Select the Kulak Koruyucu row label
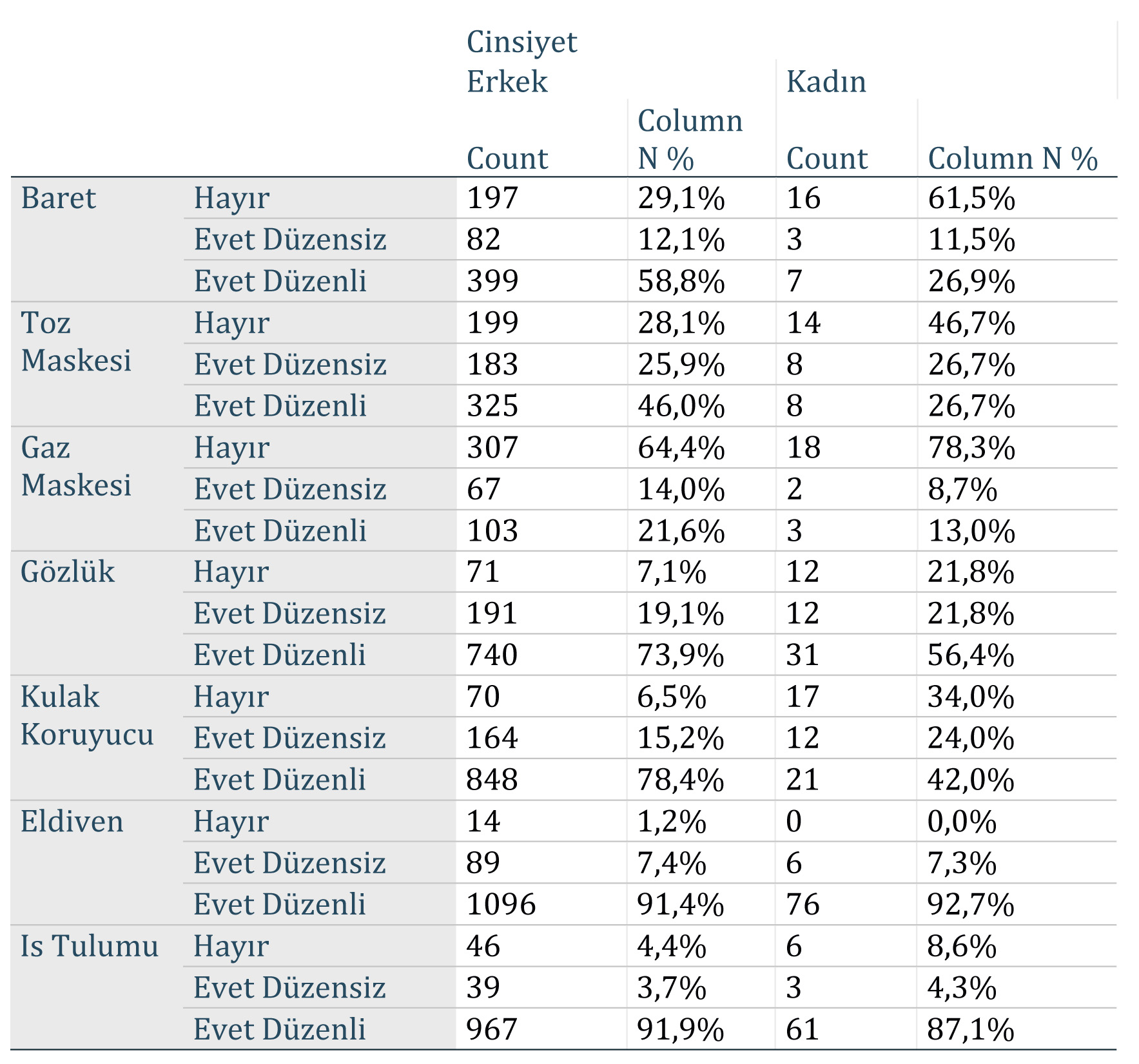Screen dimensions: 1139x1064 [86, 715]
